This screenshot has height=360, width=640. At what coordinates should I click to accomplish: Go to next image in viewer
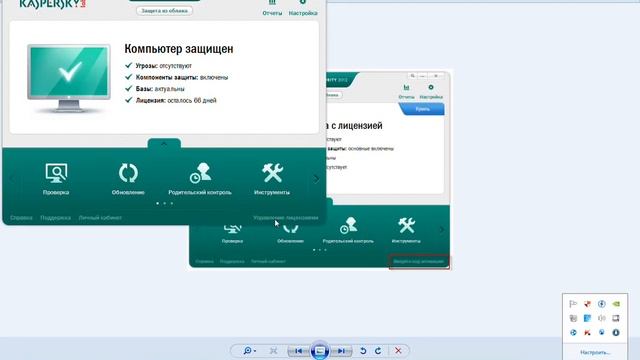coord(341,351)
